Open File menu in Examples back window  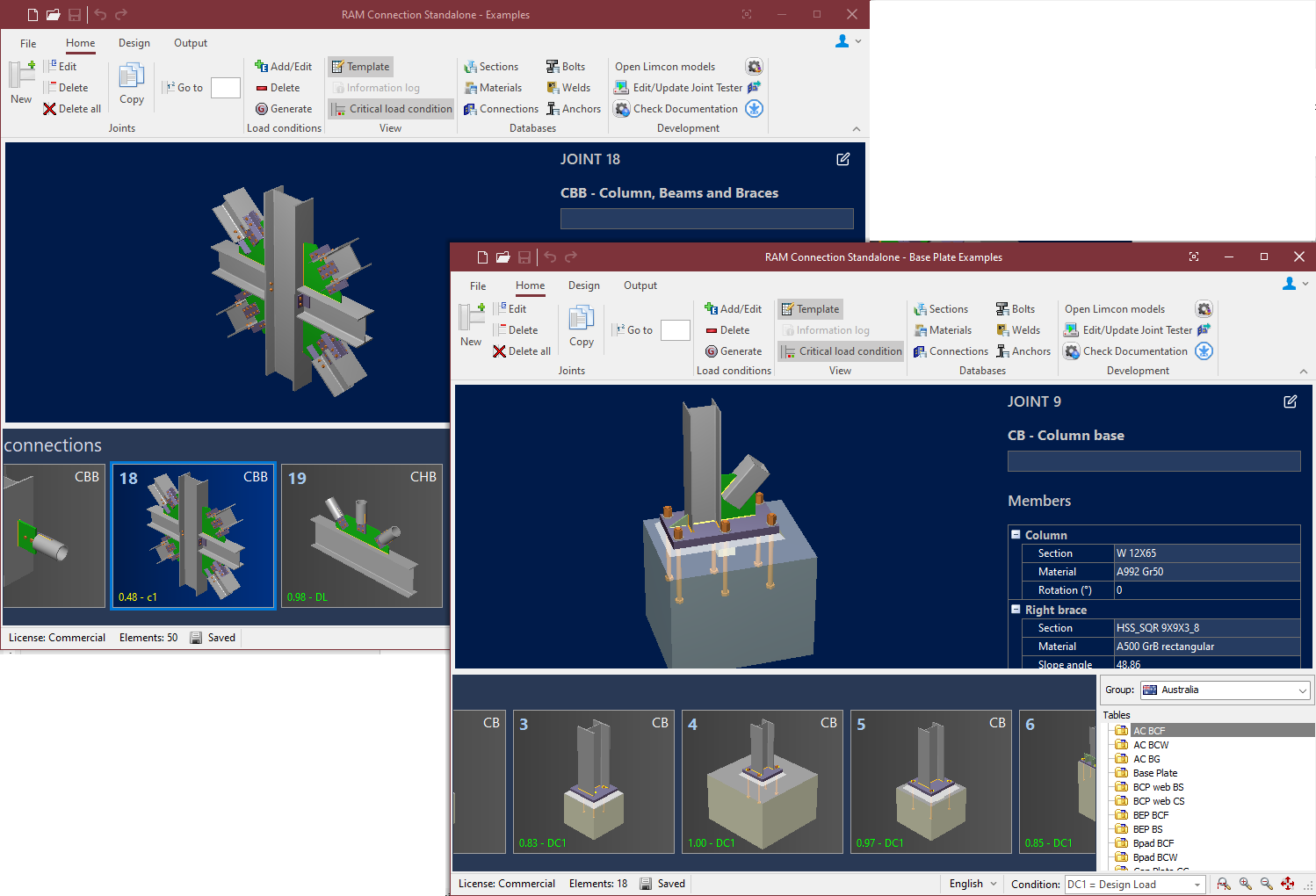click(x=28, y=43)
